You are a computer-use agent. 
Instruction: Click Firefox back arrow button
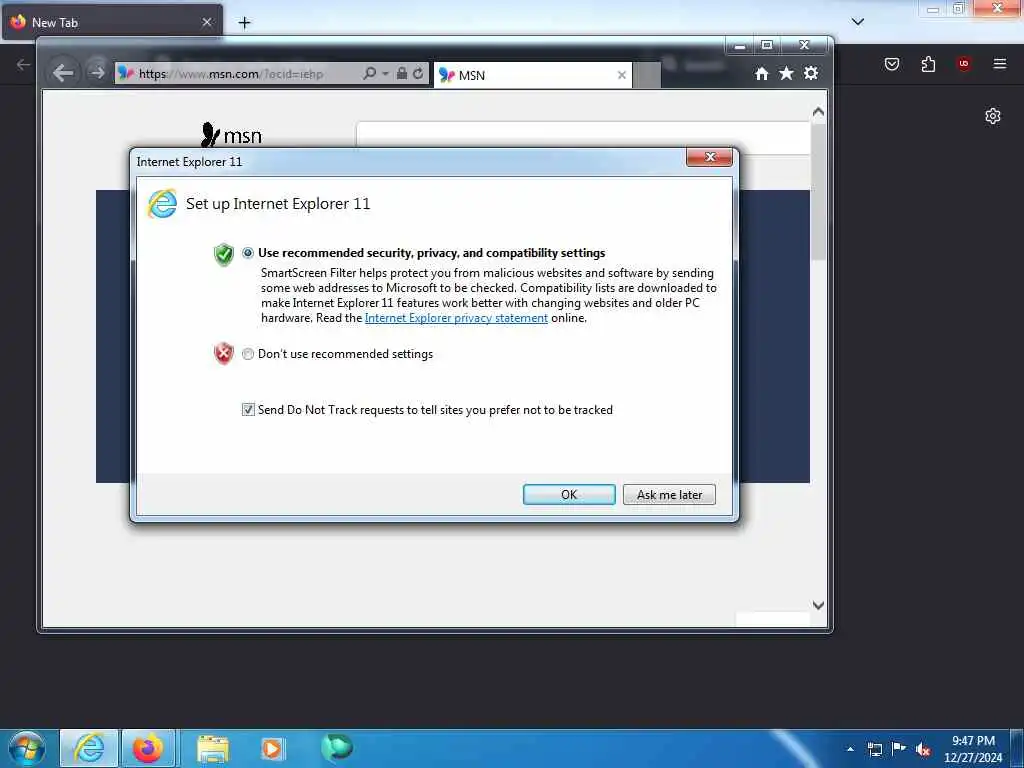click(x=24, y=64)
